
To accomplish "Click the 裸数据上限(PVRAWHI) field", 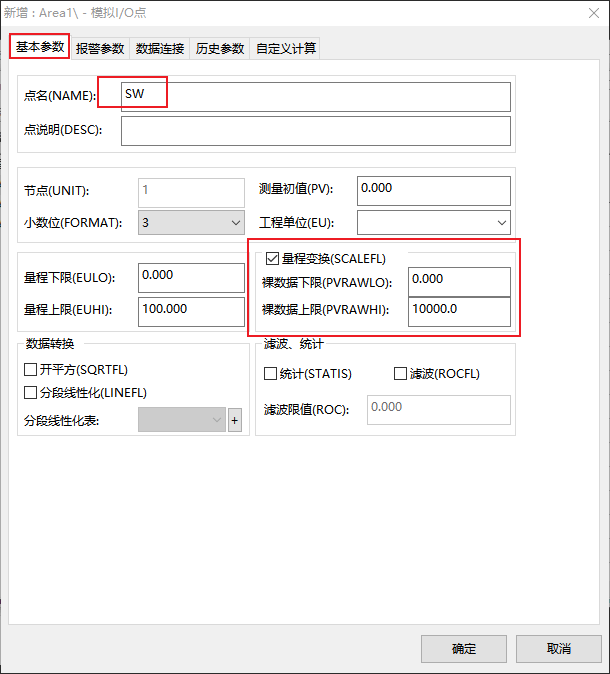I will pyautogui.click(x=459, y=312).
